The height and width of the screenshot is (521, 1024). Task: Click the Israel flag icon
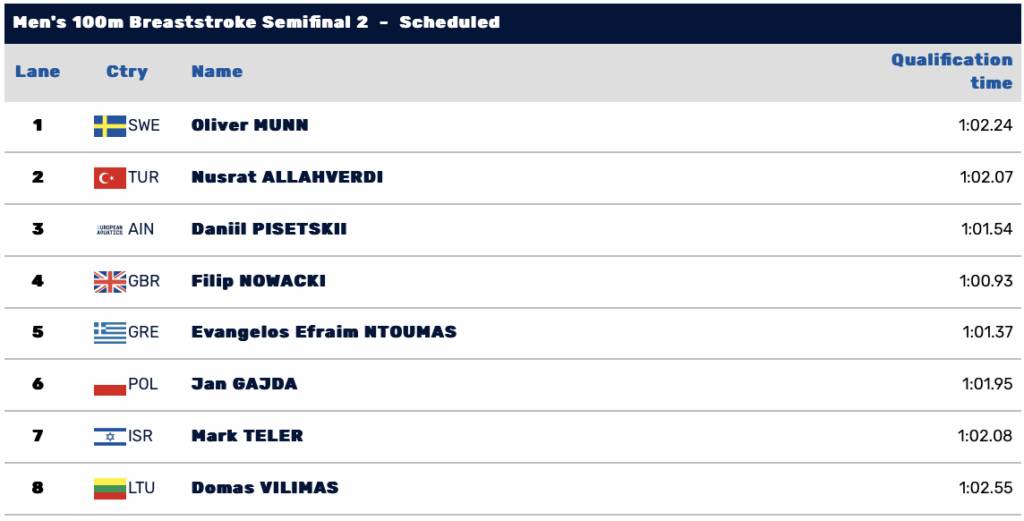click(110, 436)
